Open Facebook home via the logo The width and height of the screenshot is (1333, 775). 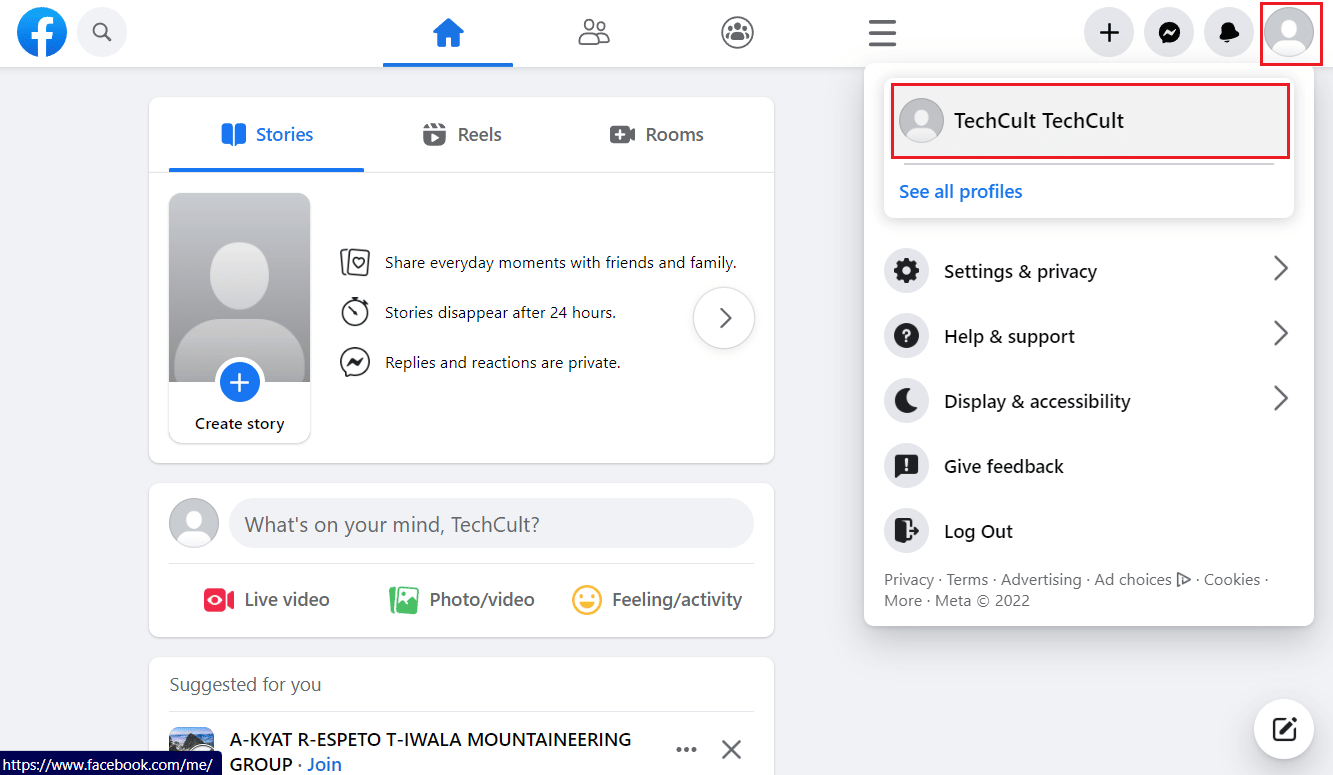coord(41,32)
